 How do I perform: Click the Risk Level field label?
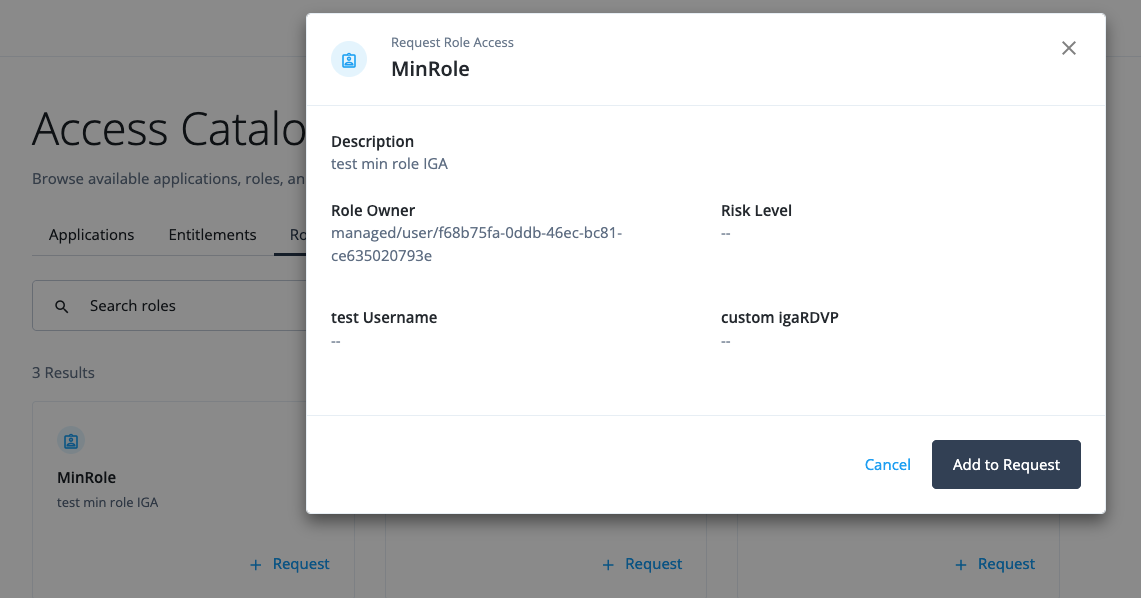[756, 211]
